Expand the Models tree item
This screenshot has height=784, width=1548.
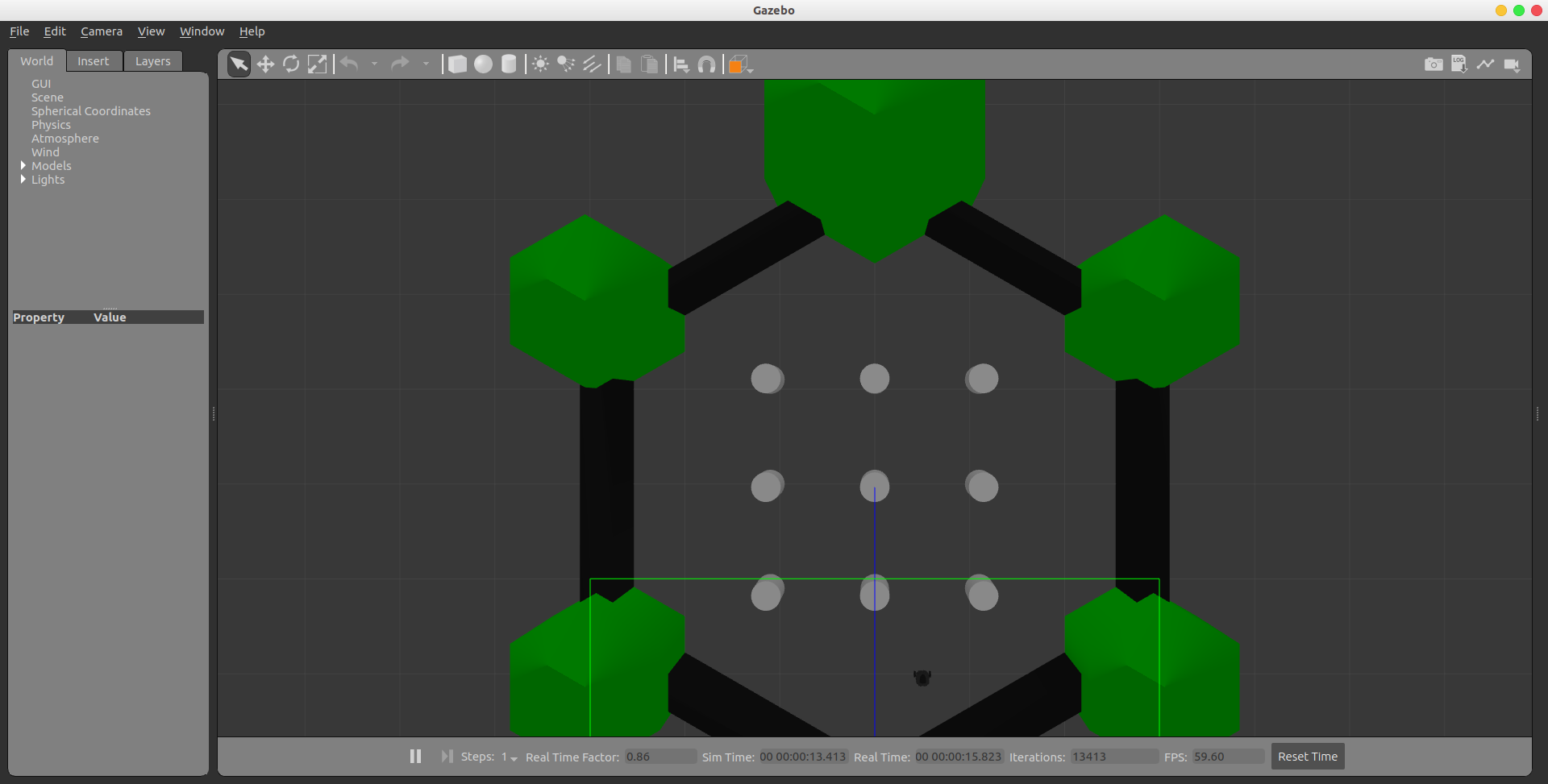click(x=24, y=166)
